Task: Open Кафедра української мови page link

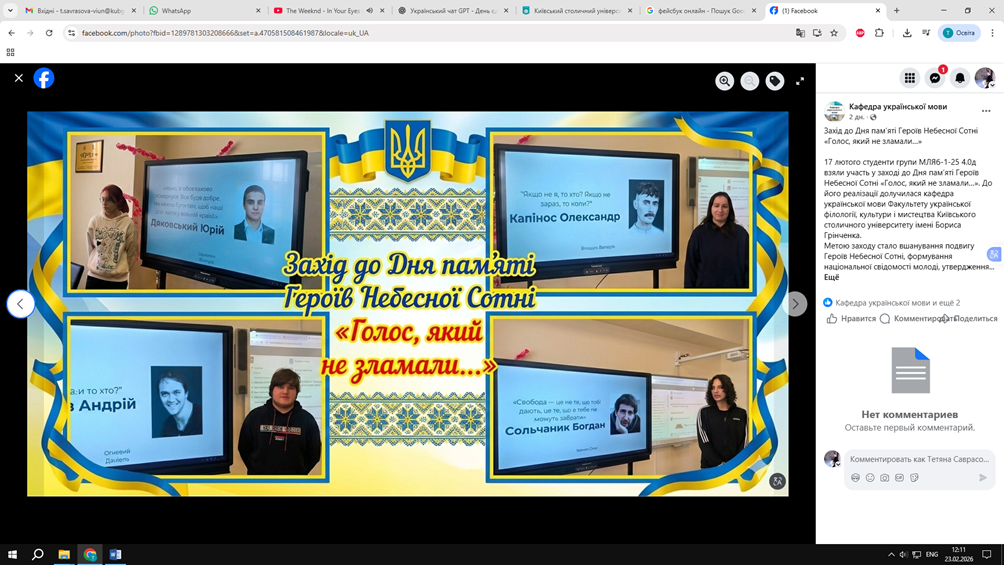Action: [x=897, y=106]
